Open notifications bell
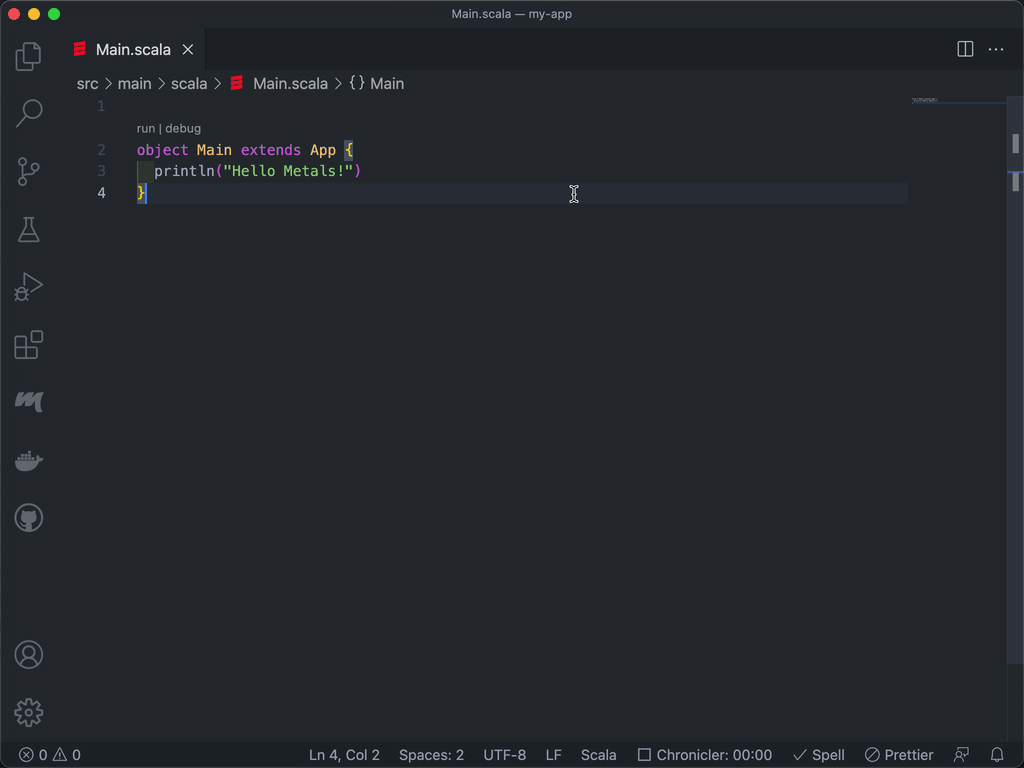 pos(997,755)
